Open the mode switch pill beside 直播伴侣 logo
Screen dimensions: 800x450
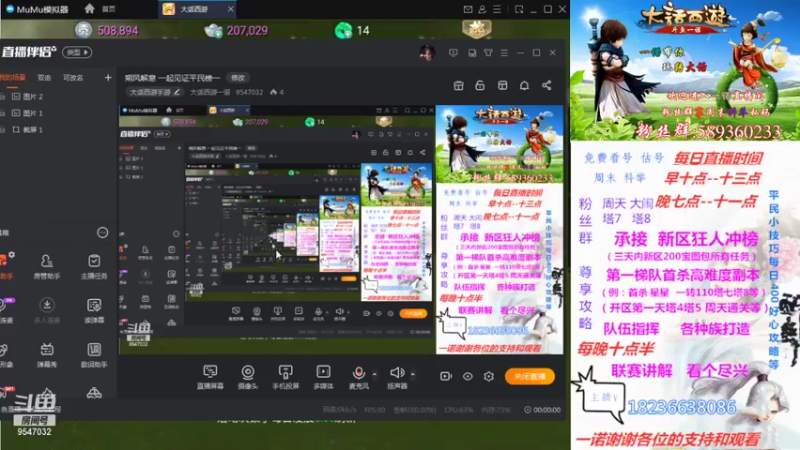[77, 52]
